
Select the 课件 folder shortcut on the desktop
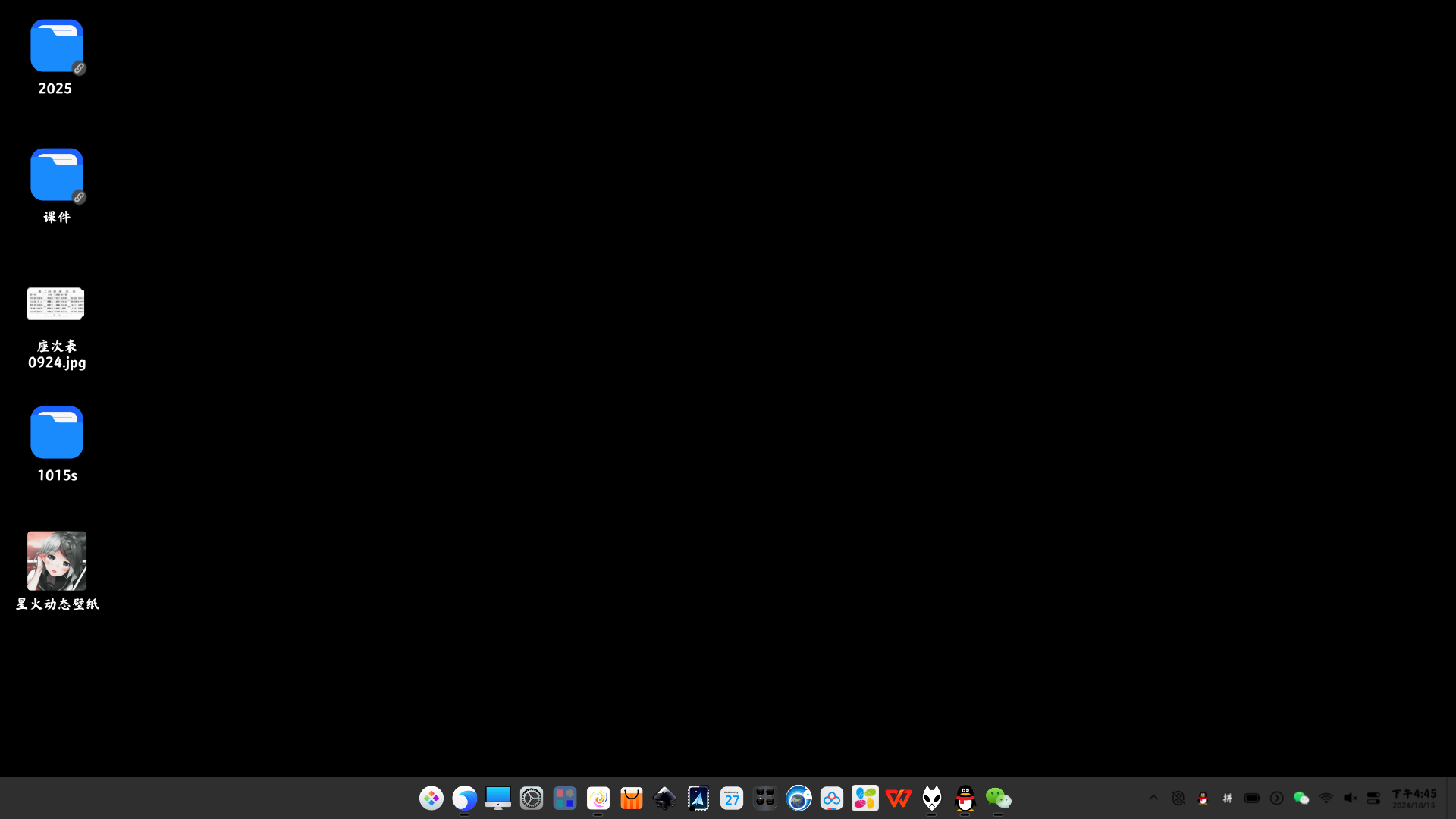[x=57, y=187]
